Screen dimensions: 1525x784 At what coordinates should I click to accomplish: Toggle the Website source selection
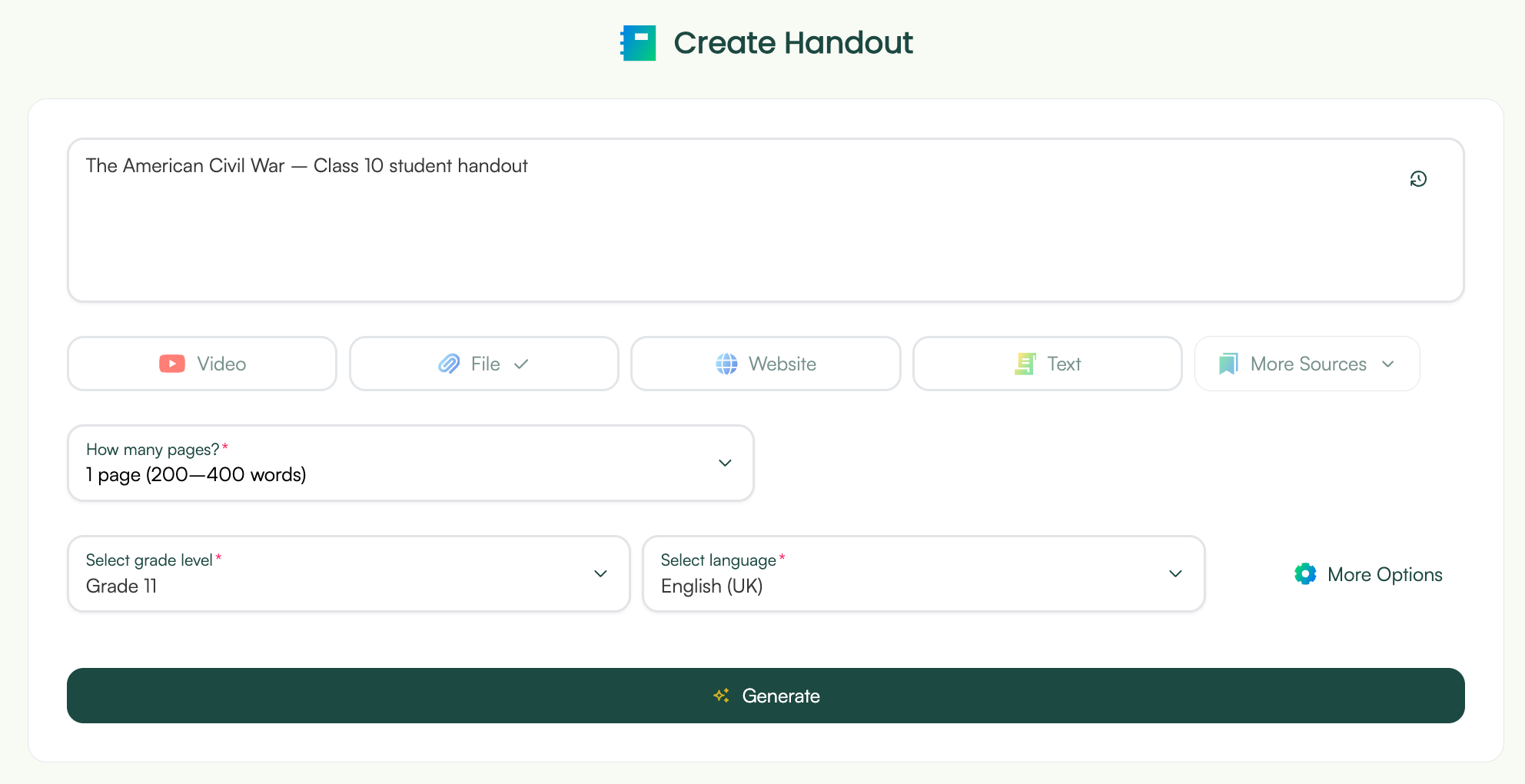click(x=765, y=364)
